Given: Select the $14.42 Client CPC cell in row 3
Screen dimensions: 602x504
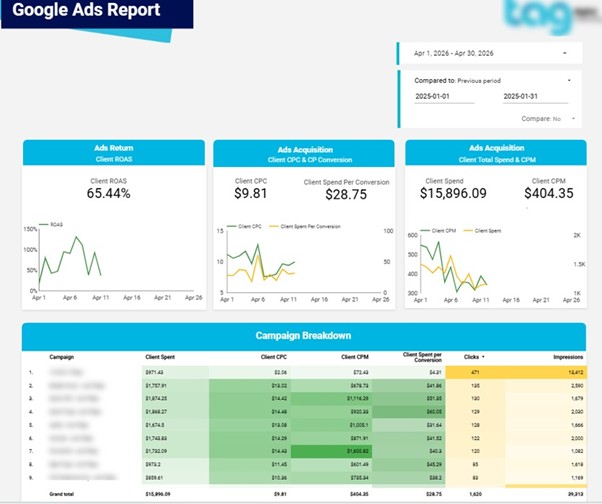Looking at the screenshot, I should click(250, 399).
